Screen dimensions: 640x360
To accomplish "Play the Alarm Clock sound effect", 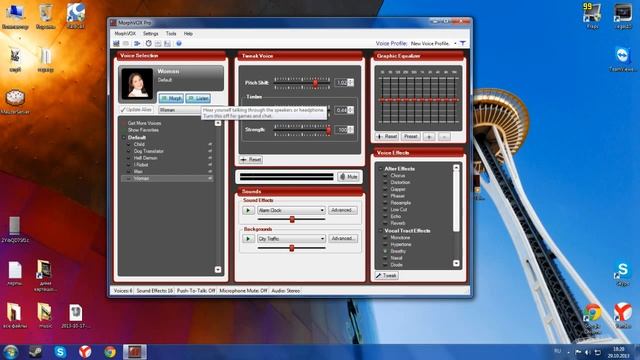I will [x=248, y=210].
